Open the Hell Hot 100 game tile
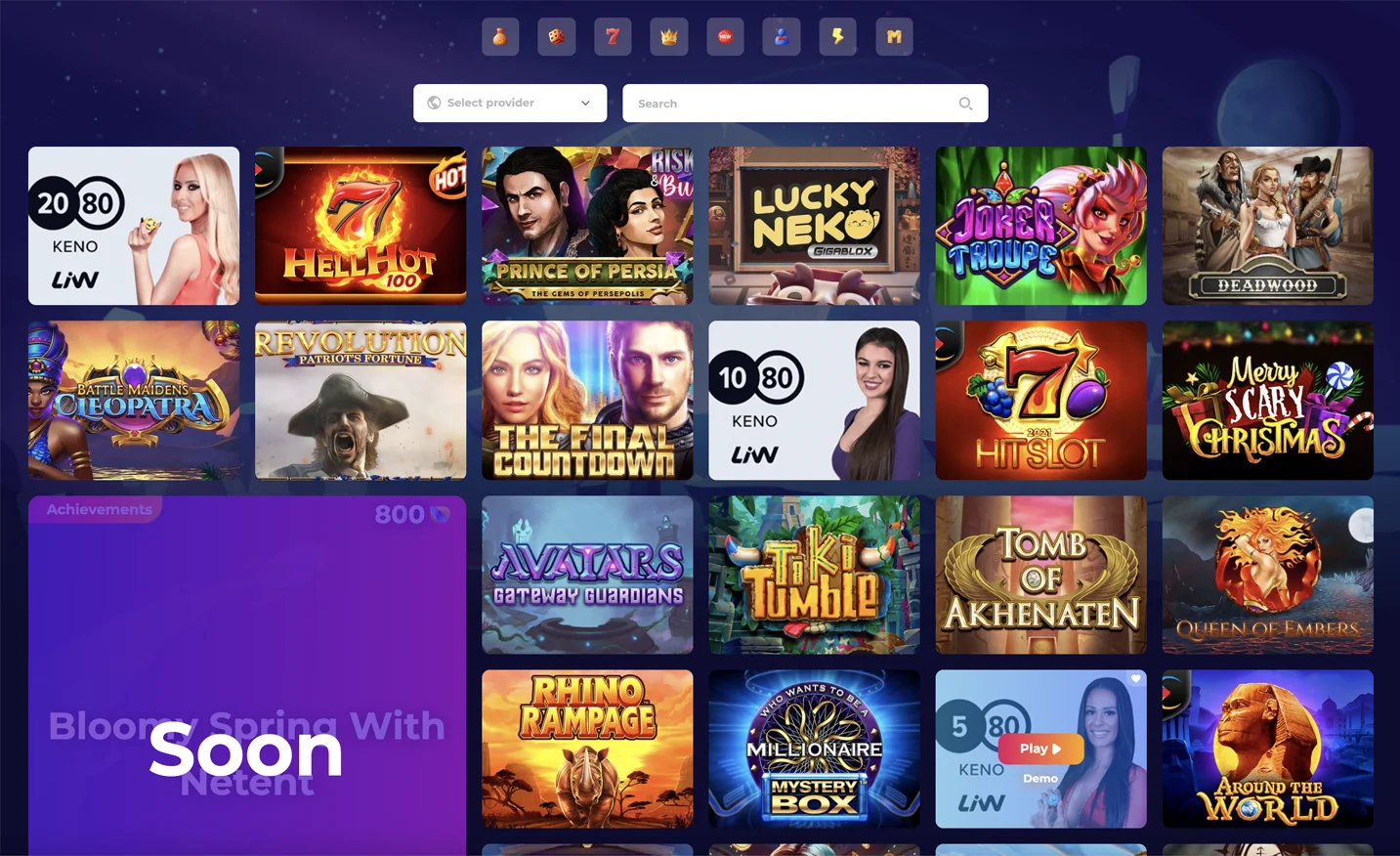This screenshot has height=856, width=1400. pyautogui.click(x=361, y=226)
